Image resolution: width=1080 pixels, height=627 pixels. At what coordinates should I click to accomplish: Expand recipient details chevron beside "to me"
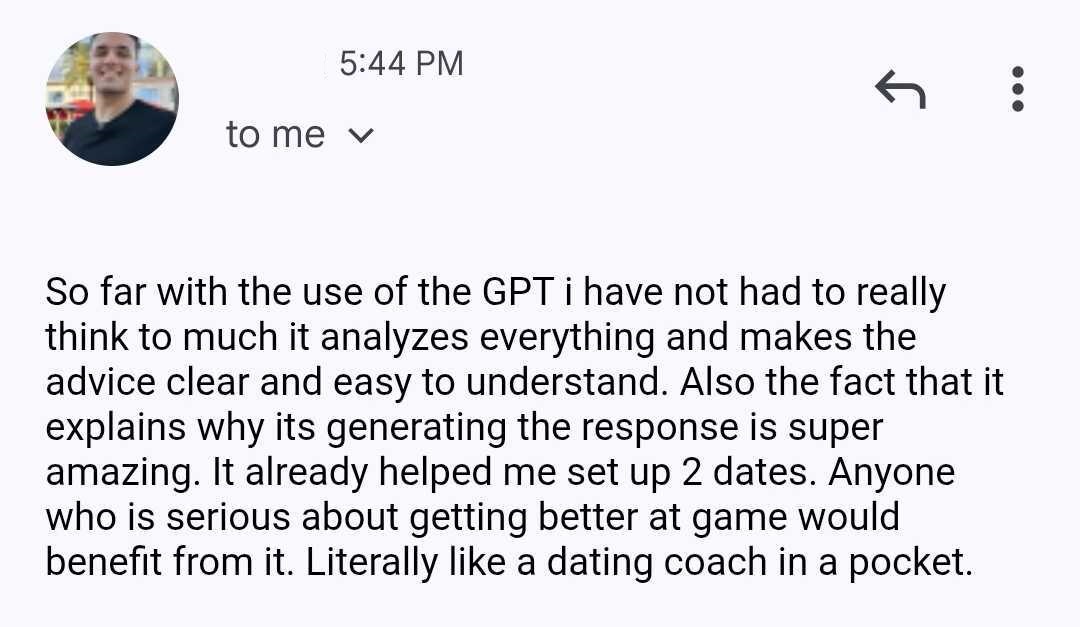(x=360, y=135)
